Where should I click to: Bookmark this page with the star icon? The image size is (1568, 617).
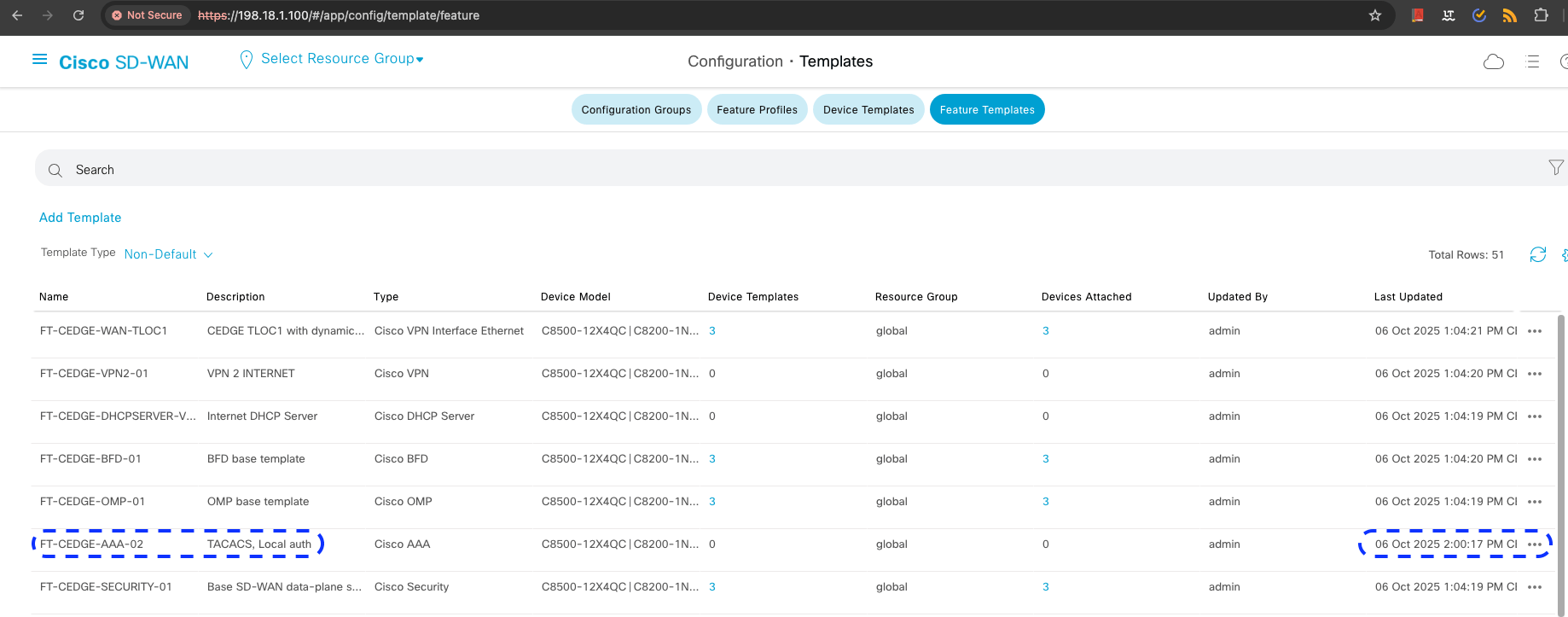pyautogui.click(x=1375, y=15)
